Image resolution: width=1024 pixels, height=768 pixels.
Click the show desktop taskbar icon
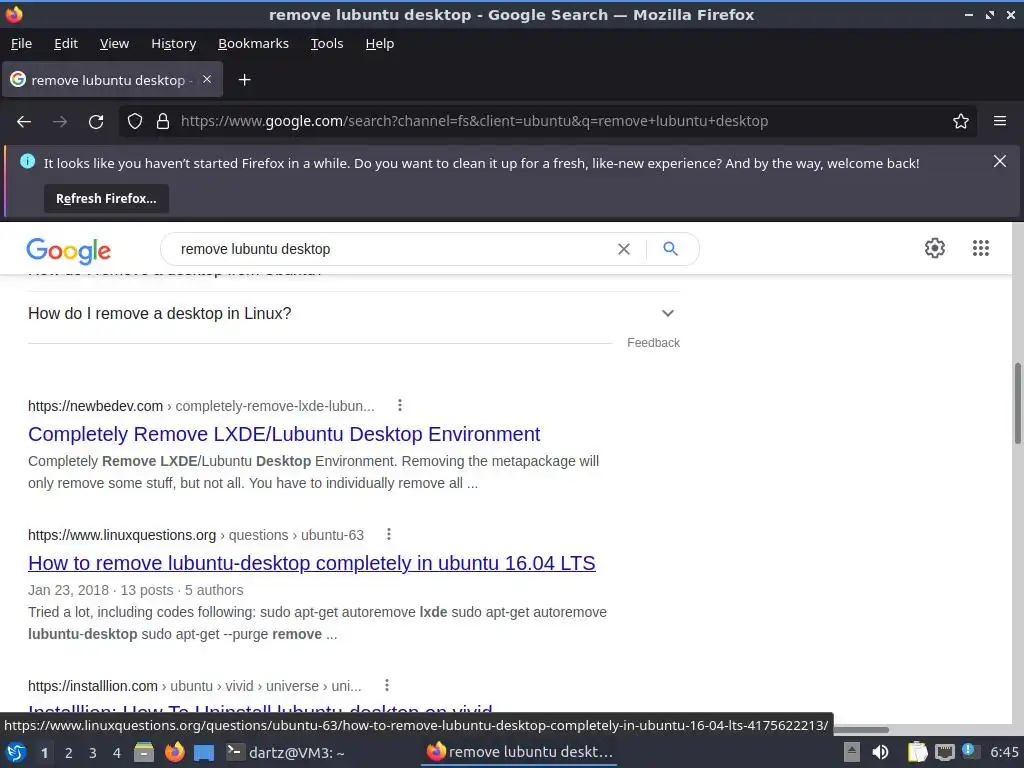tap(204, 753)
